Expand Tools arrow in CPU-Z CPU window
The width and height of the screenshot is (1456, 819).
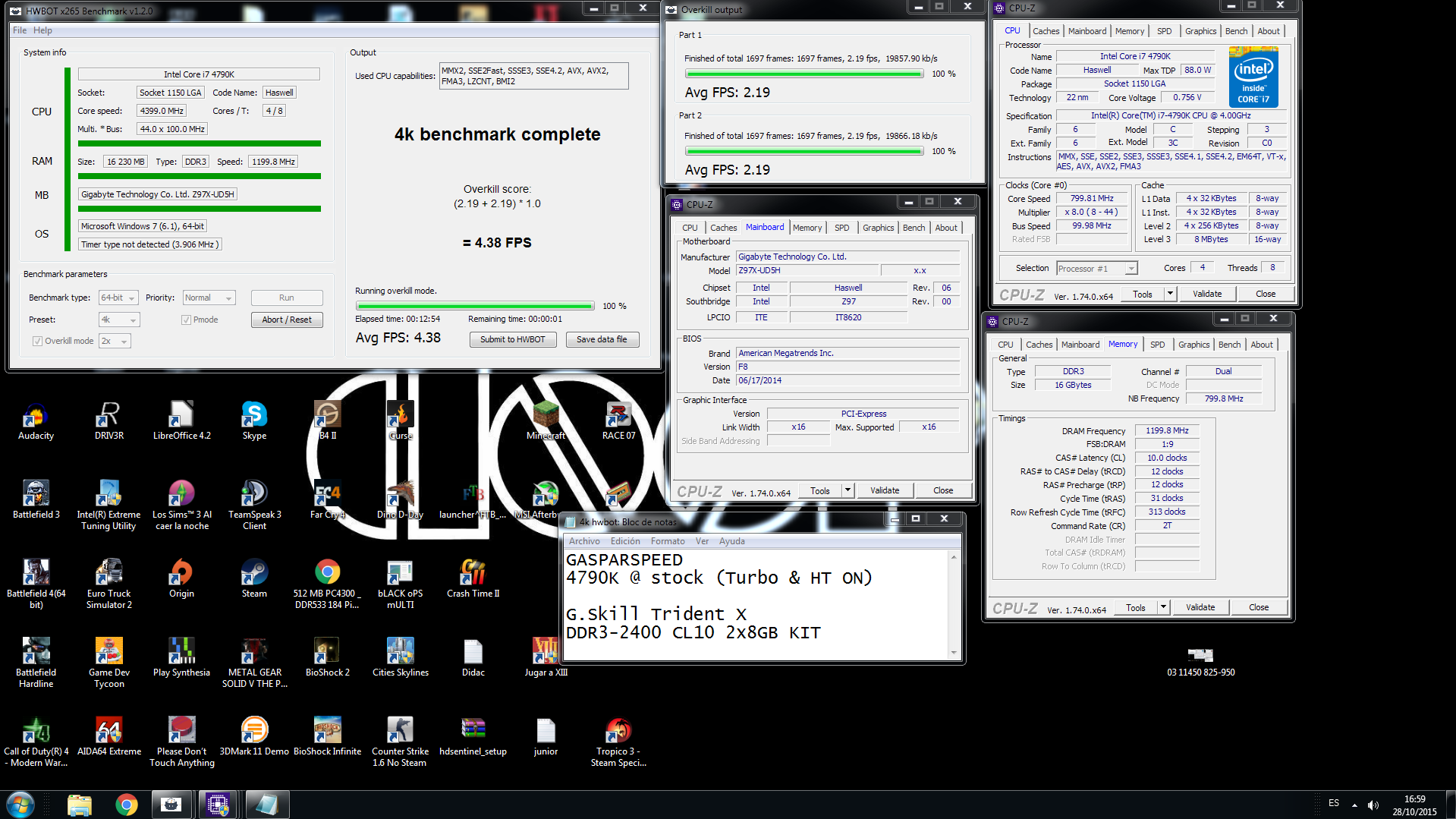coord(1170,294)
